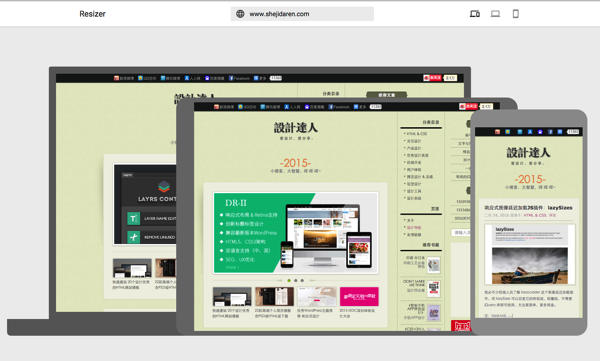Click red Weibo follow button in tablet preview
The width and height of the screenshot is (600, 361).
pos(468,106)
